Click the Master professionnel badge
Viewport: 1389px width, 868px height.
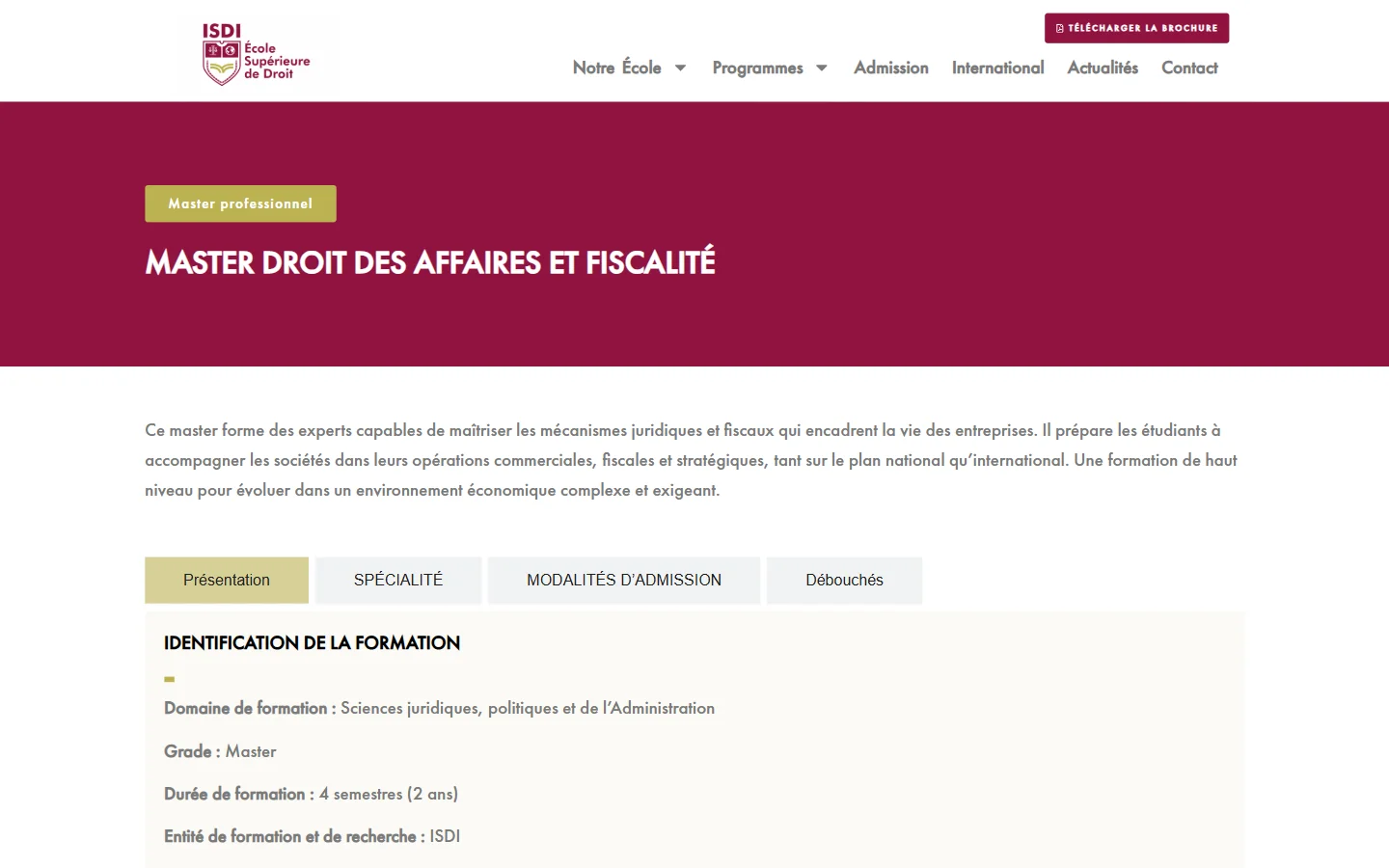click(x=240, y=203)
